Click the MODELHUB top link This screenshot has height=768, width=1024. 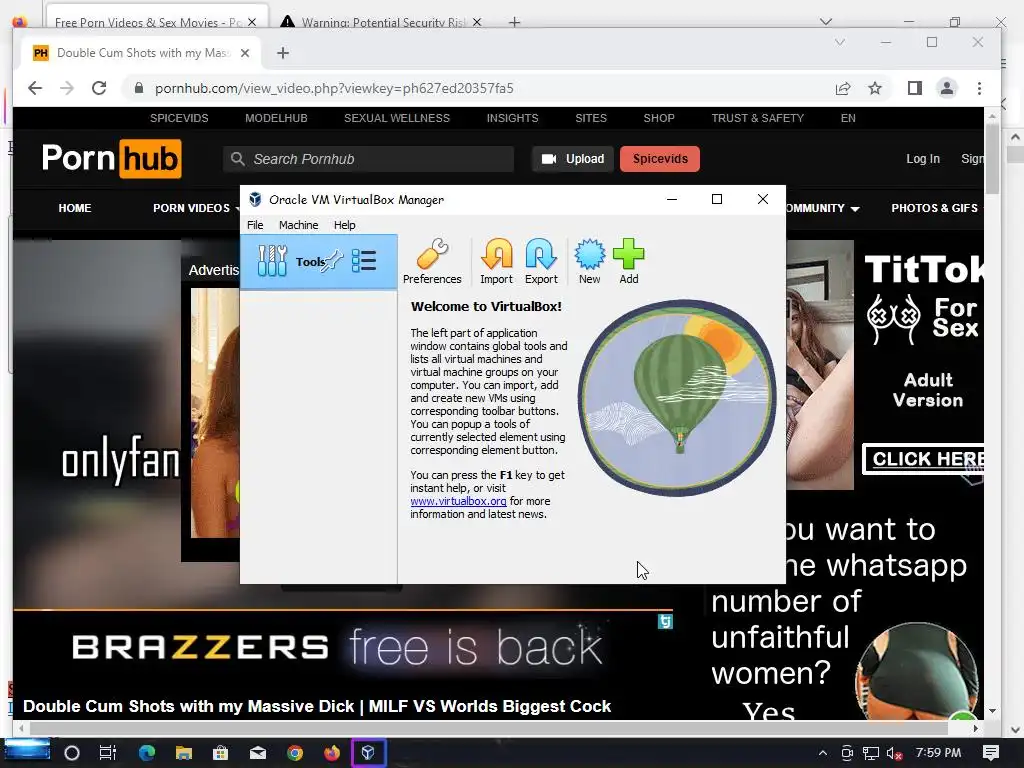click(x=276, y=118)
